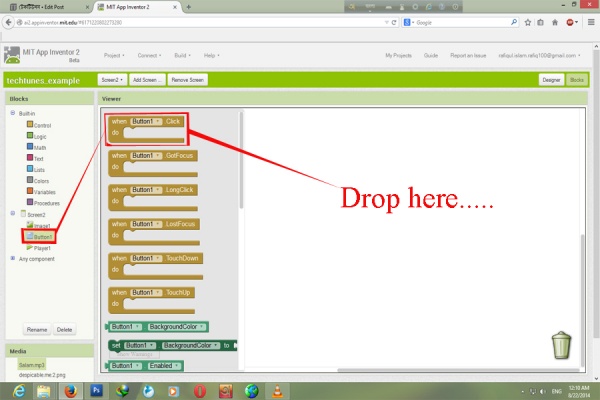Open the Project menu

click(114, 56)
